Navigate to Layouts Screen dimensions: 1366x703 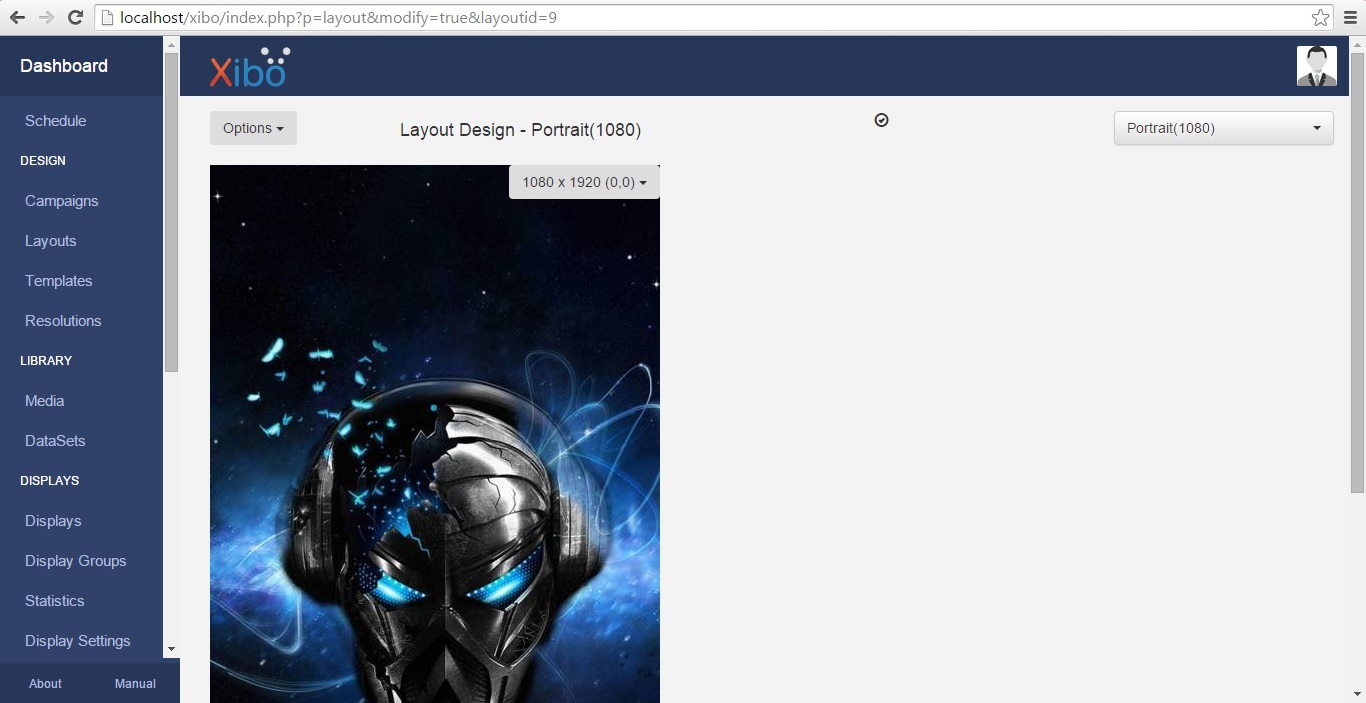pos(50,241)
